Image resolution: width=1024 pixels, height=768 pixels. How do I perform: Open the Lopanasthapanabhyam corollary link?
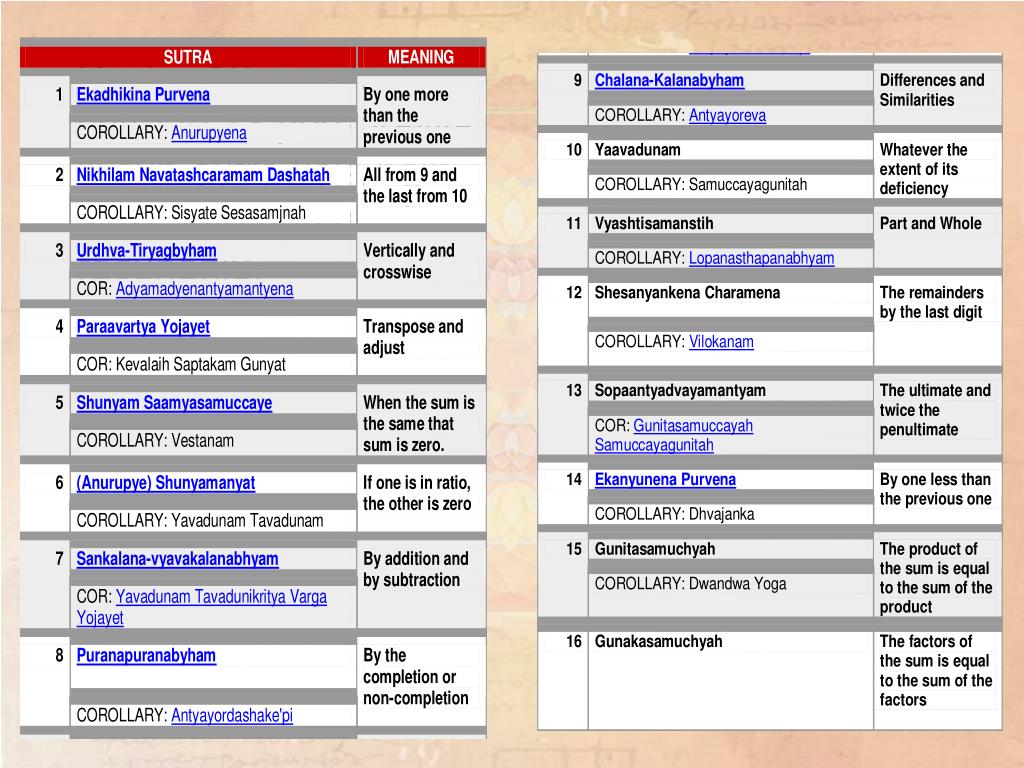pos(761,258)
